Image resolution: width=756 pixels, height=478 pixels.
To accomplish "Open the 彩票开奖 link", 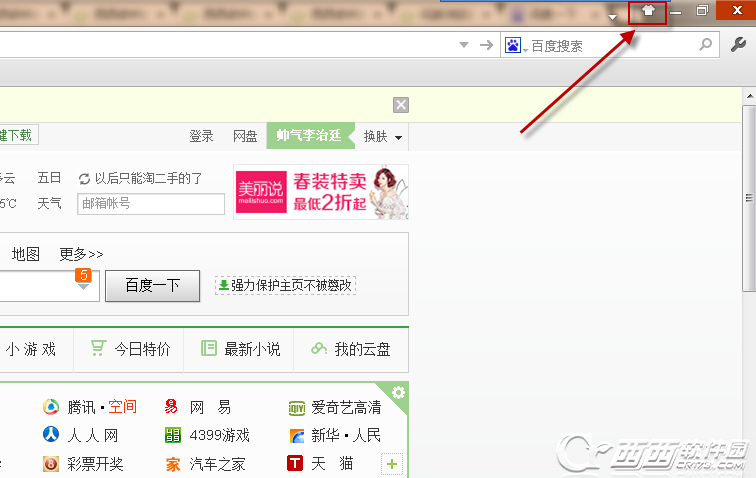I will coord(95,464).
